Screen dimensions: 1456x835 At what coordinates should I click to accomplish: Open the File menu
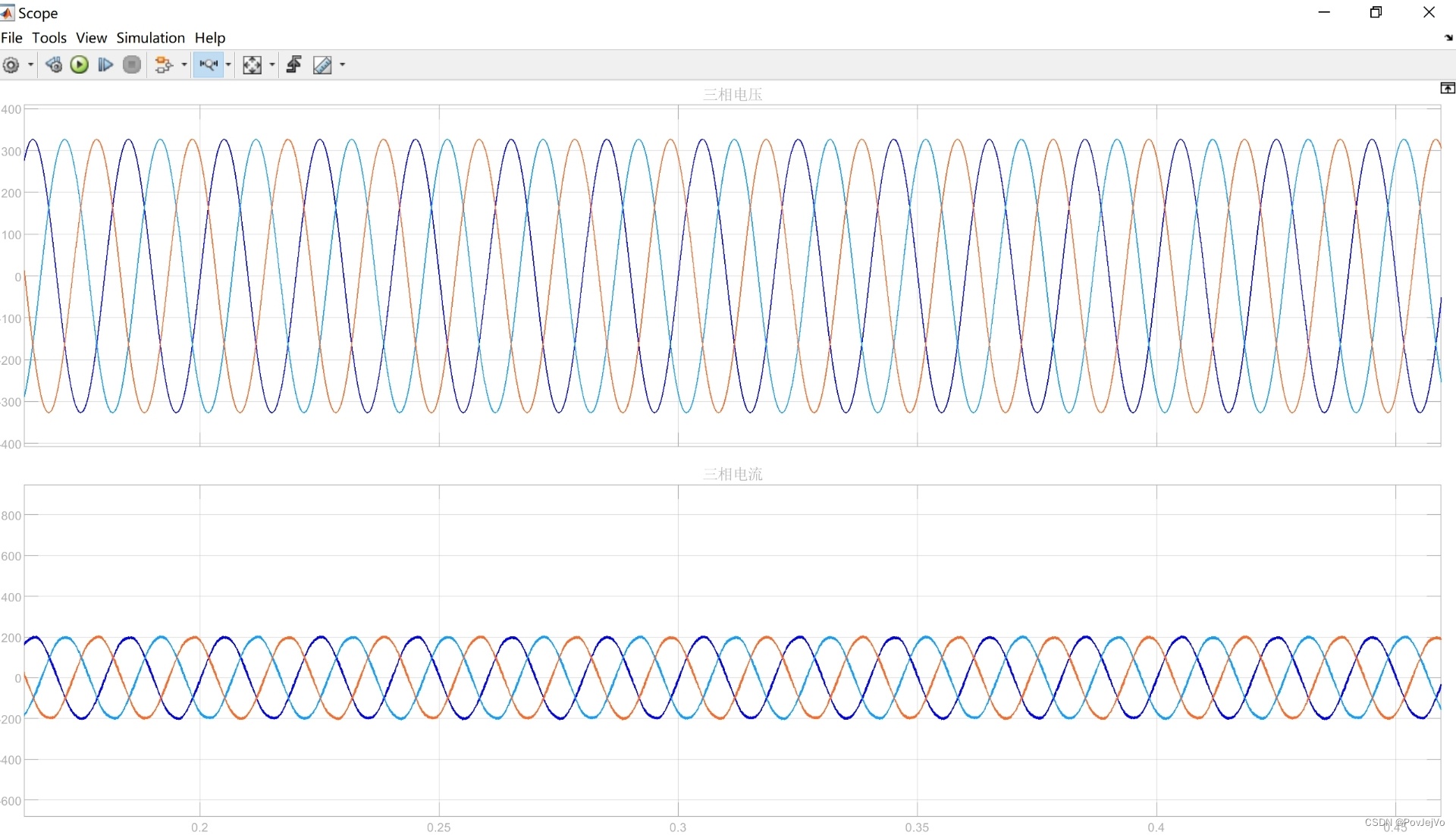(x=11, y=38)
